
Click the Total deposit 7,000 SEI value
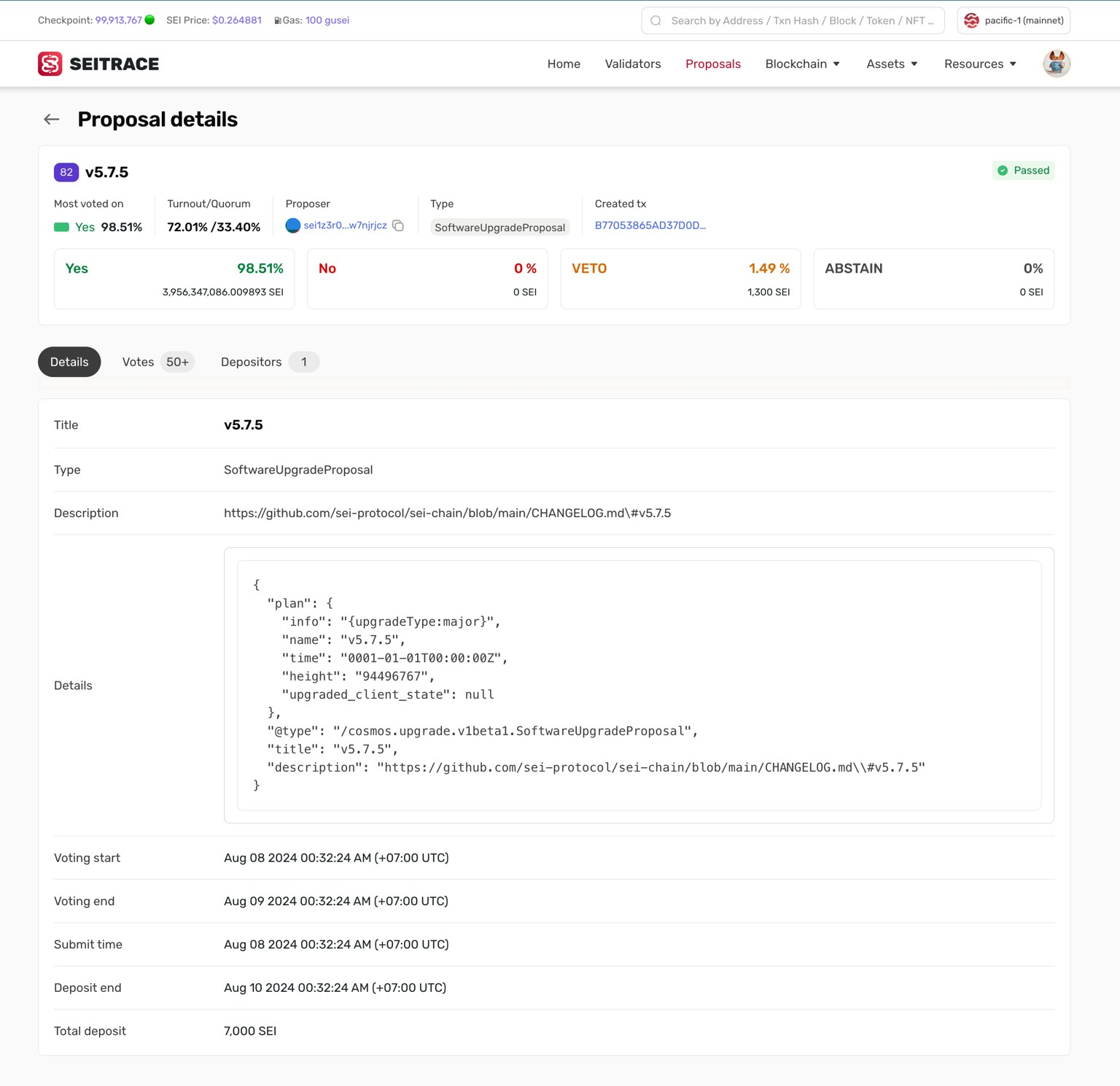point(250,1031)
